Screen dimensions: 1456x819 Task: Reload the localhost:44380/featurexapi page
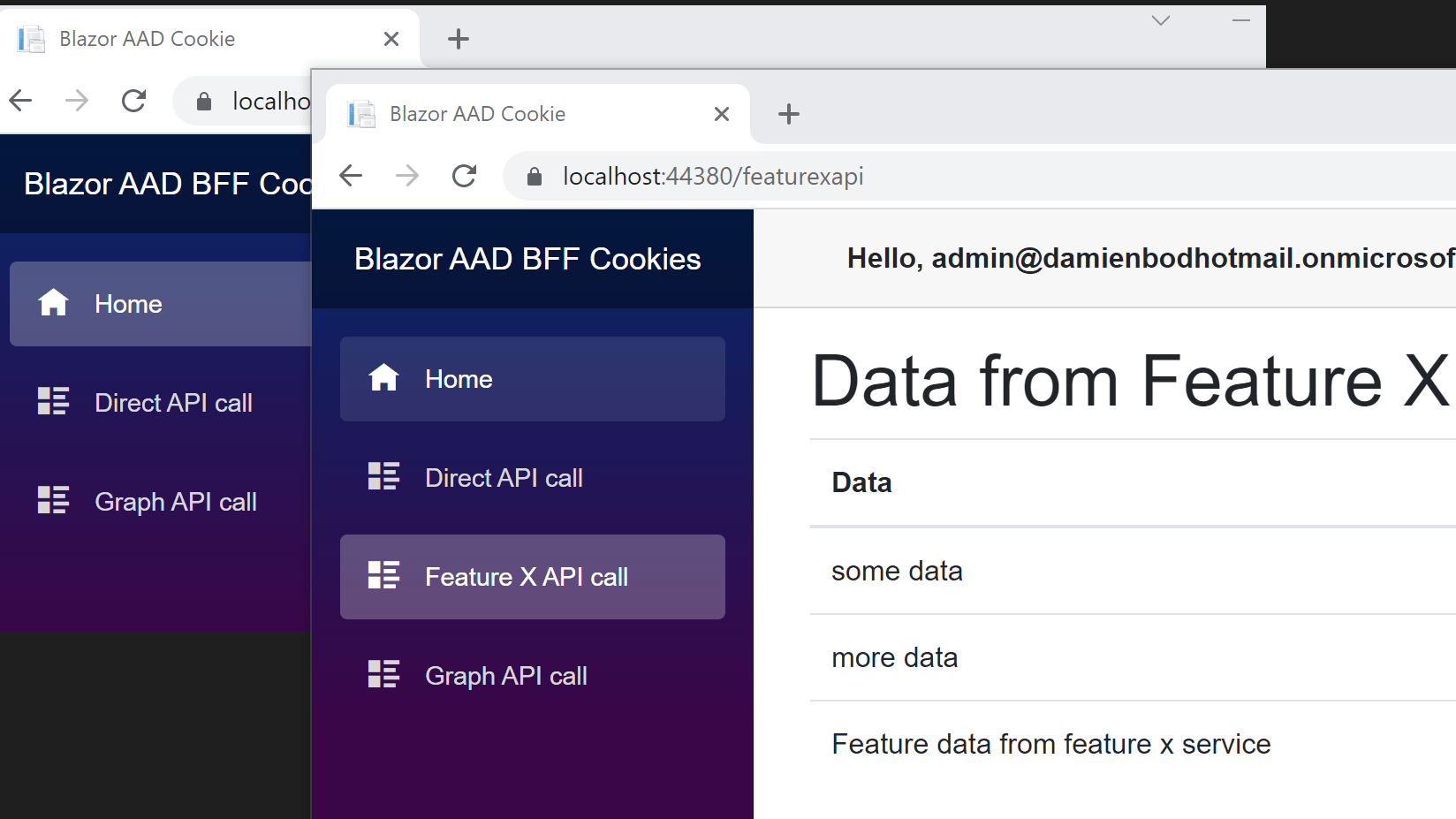tap(464, 177)
